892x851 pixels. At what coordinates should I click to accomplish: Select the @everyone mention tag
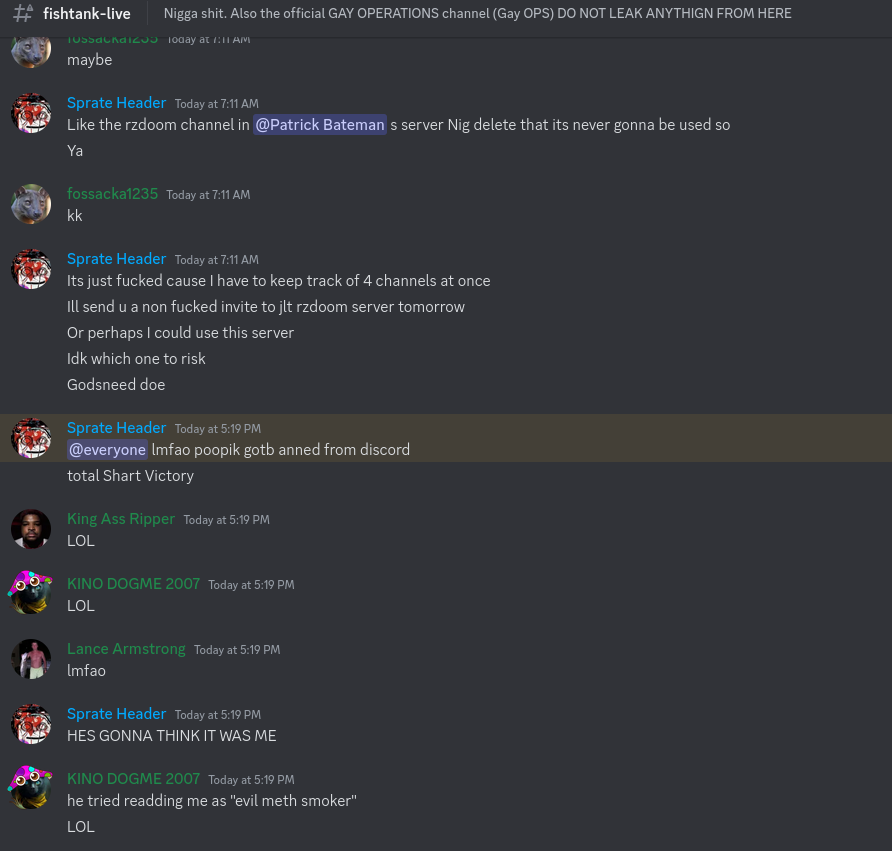[x=107, y=450]
